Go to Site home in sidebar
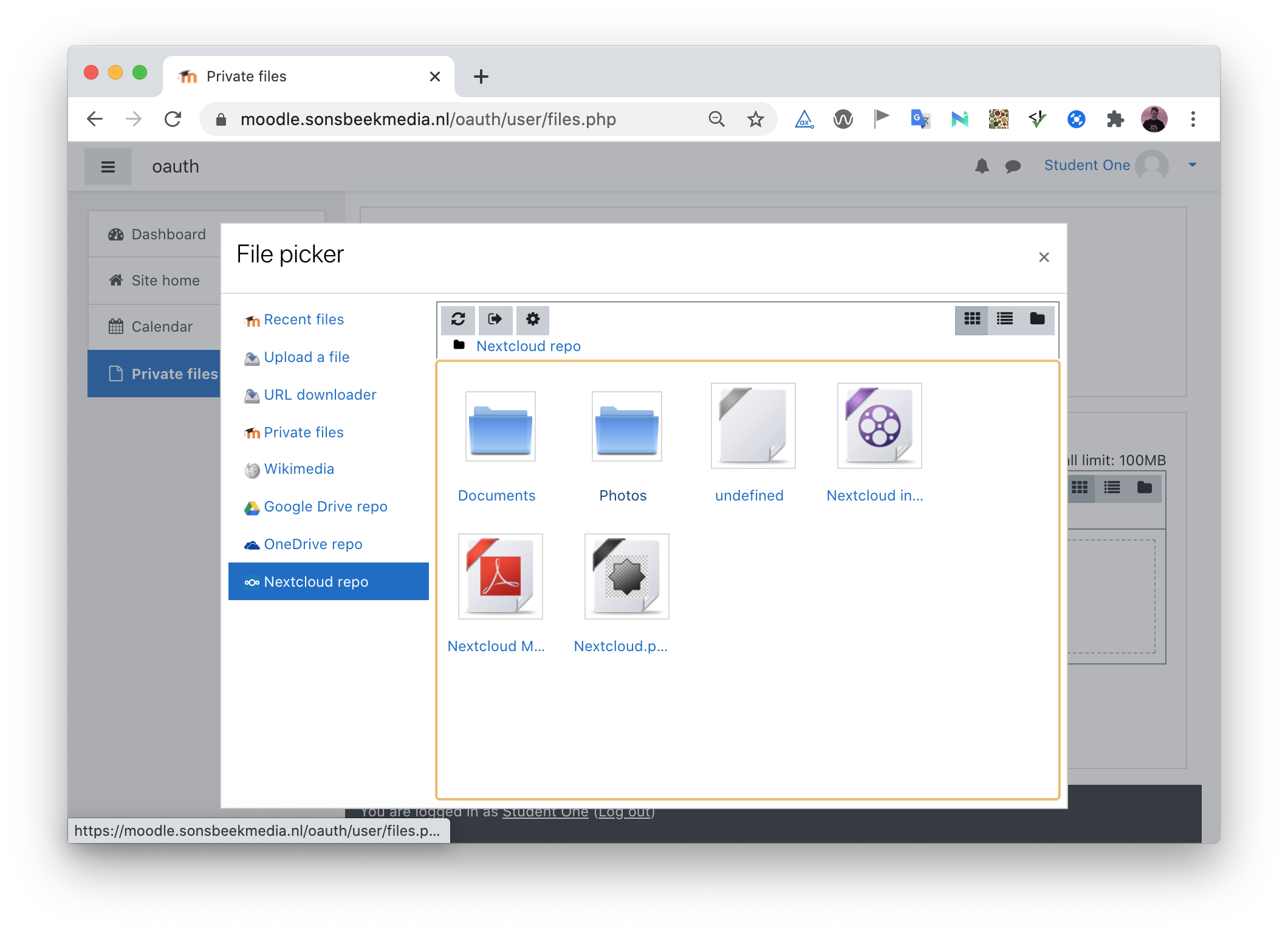Image resolution: width=1288 pixels, height=933 pixels. coord(154,281)
